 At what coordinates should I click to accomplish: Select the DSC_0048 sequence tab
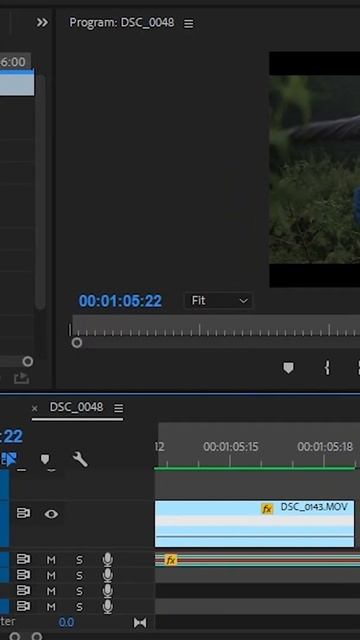click(76, 407)
